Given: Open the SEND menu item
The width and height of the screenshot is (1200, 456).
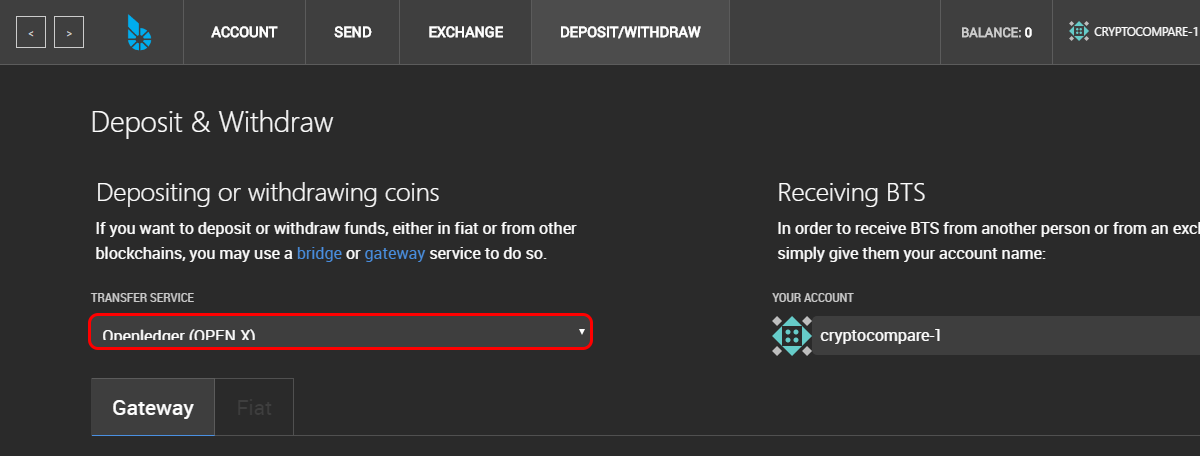Looking at the screenshot, I should tap(352, 33).
